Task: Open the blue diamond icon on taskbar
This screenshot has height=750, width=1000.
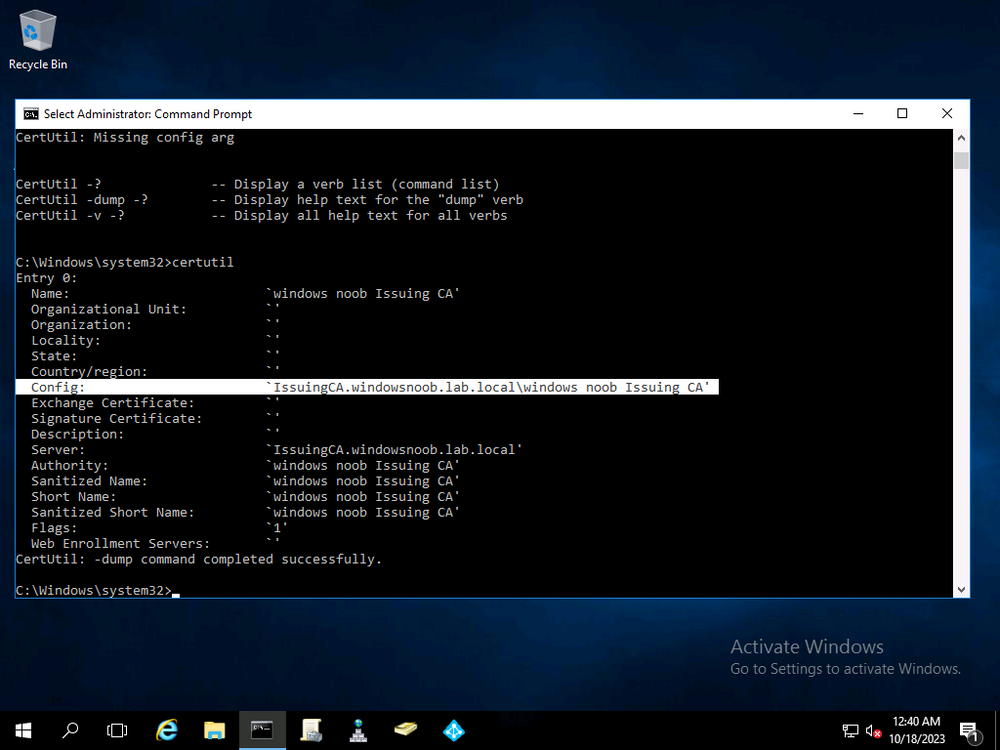Action: tap(453, 730)
